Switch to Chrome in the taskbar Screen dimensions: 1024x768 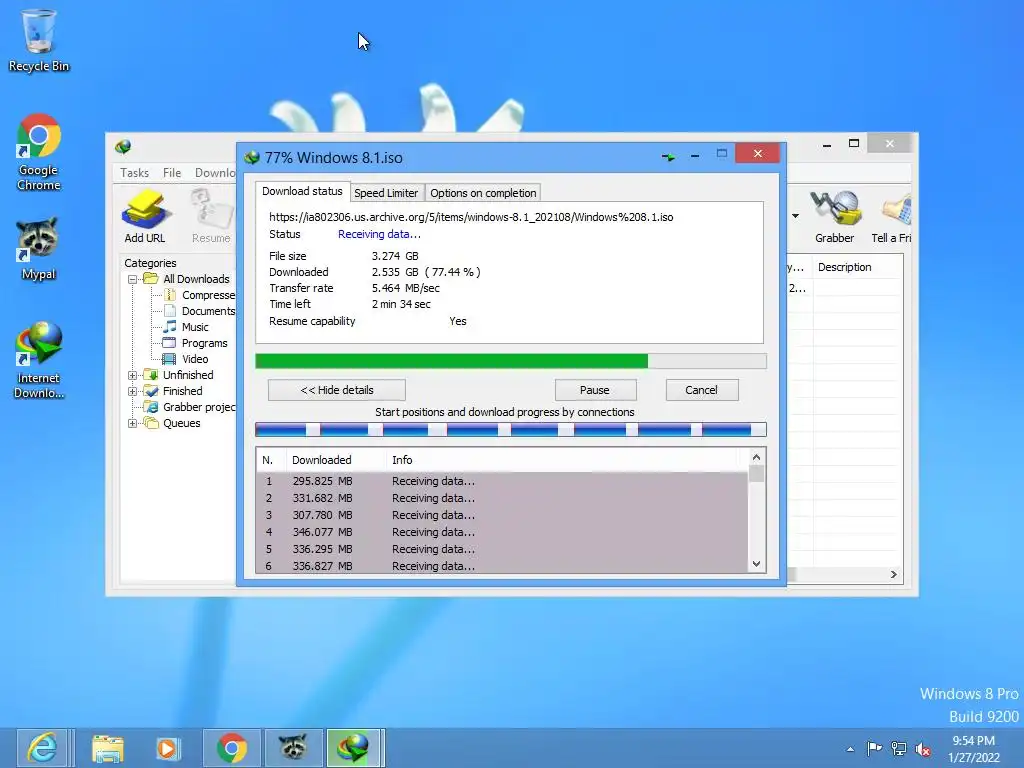232,748
